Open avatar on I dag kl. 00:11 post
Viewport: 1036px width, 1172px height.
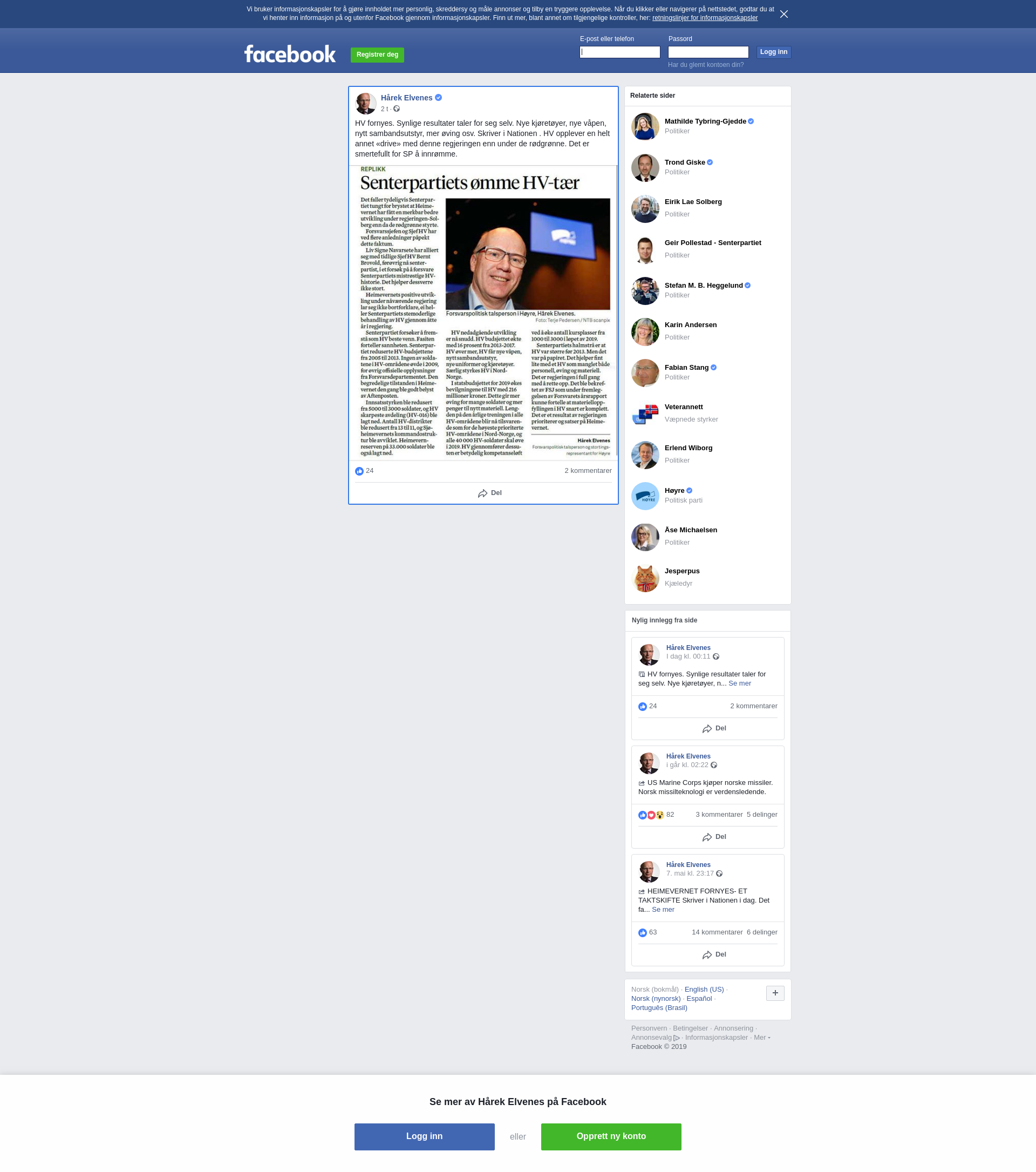(x=649, y=655)
